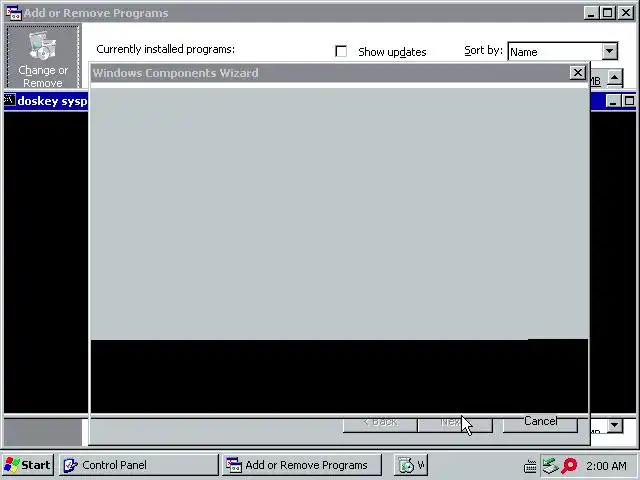Click the Add or Remove Programs title icon

(x=13, y=13)
